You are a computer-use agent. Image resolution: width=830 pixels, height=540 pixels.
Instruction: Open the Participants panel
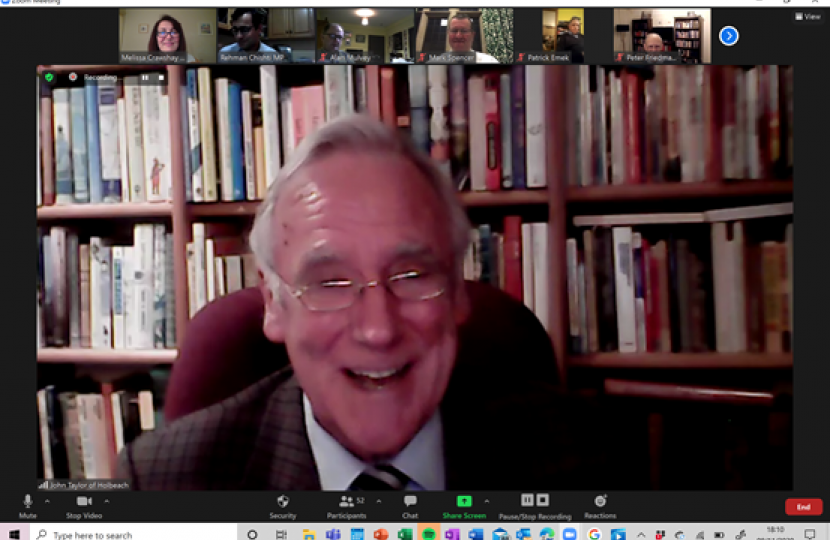348,502
